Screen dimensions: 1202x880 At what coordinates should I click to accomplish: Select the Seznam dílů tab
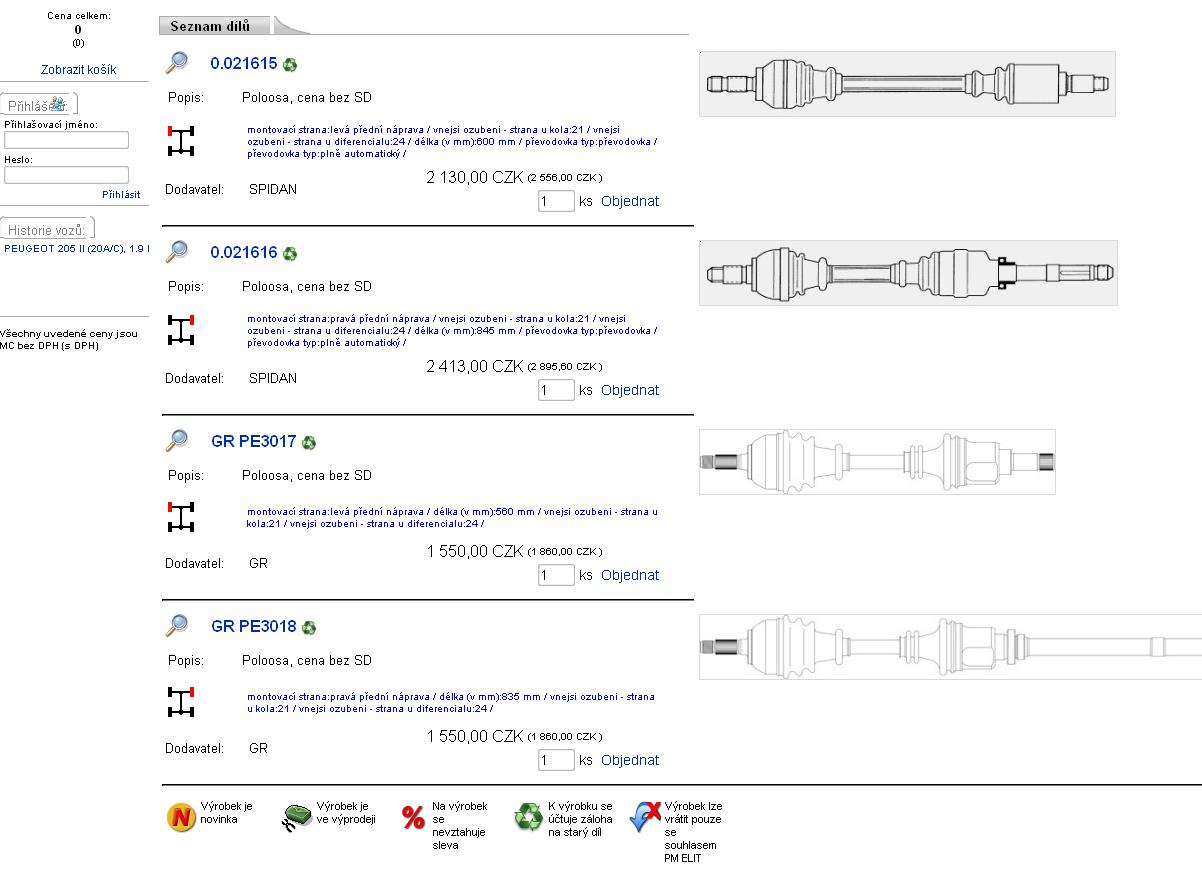210,26
